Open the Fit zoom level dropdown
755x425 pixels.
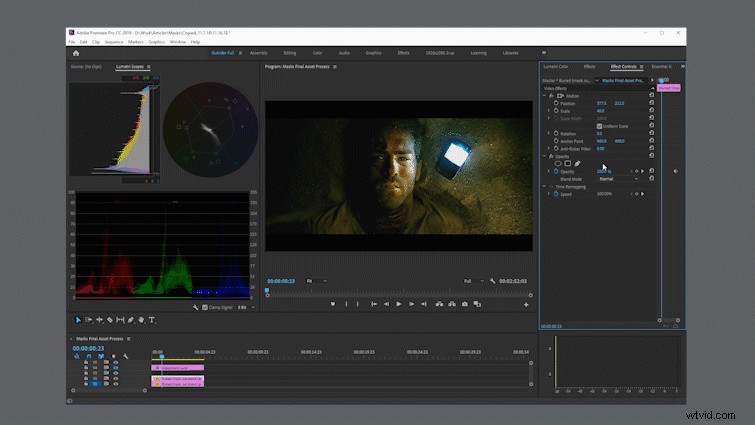tap(317, 281)
